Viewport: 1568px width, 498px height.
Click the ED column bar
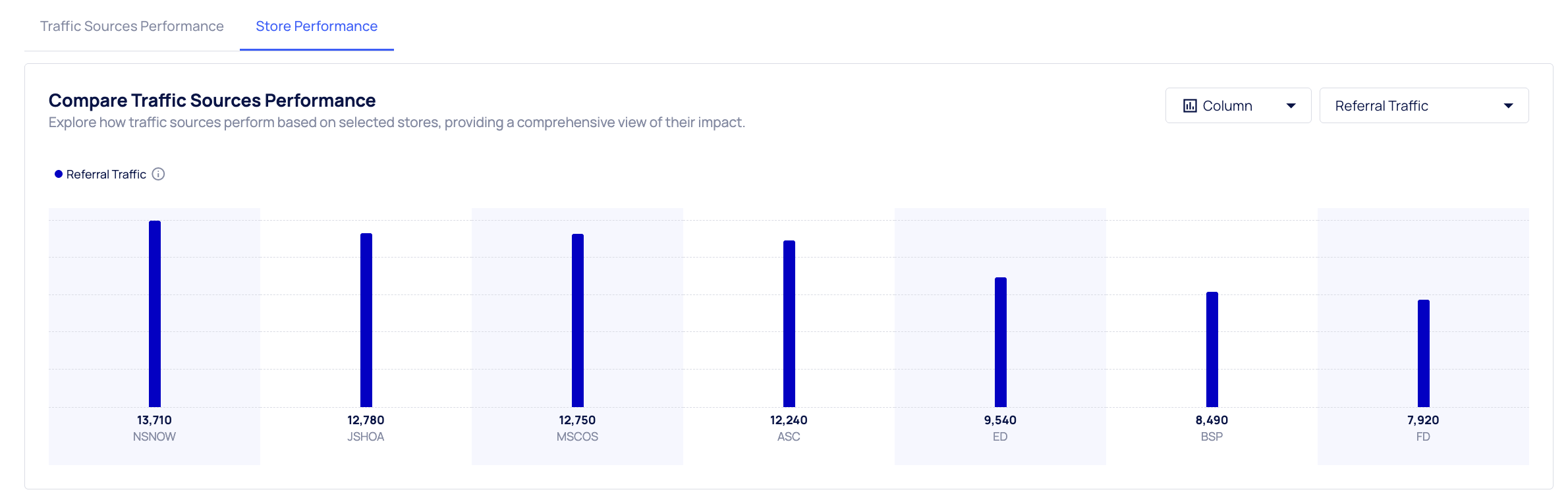point(1001,342)
